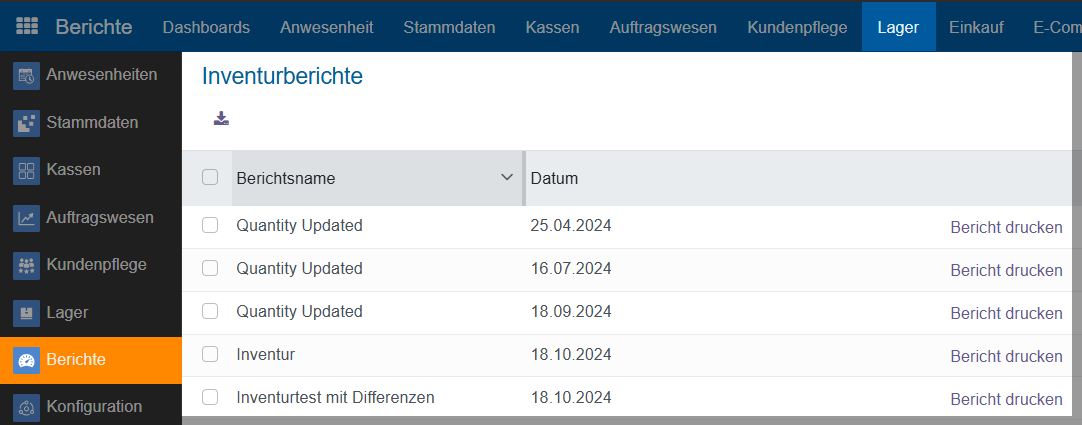Open the app grid menu icon
The width and height of the screenshot is (1082, 425).
27,27
